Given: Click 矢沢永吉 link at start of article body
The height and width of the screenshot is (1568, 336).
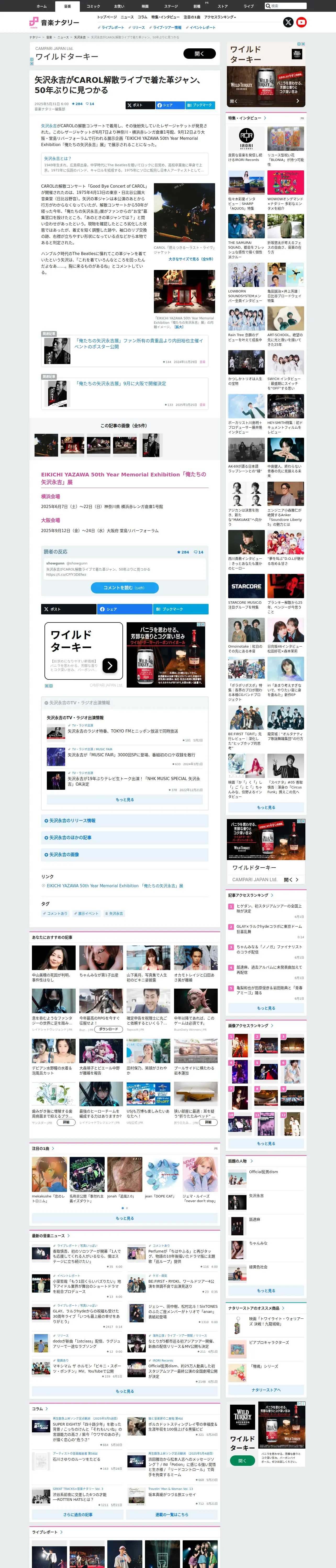Looking at the screenshot, I should 49,126.
